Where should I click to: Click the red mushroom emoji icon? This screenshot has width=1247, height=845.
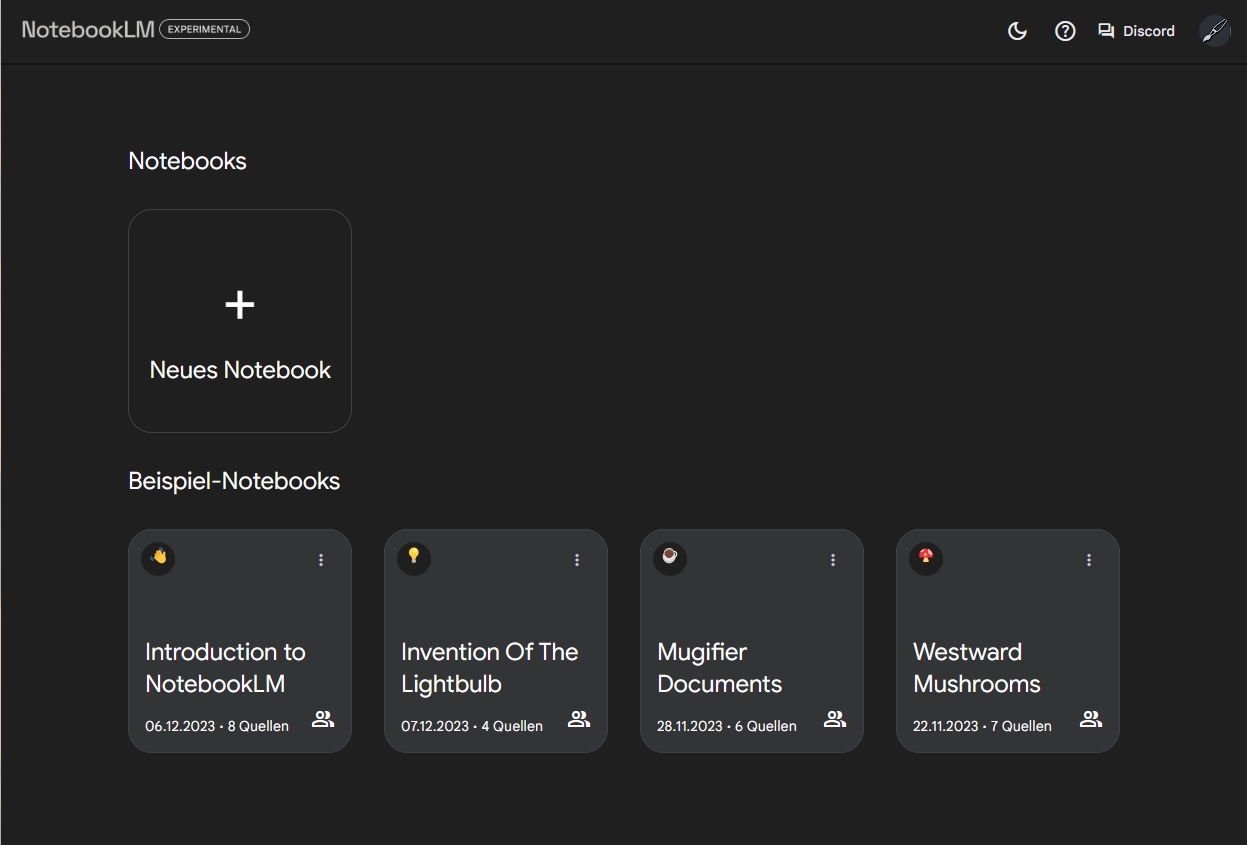coord(926,558)
